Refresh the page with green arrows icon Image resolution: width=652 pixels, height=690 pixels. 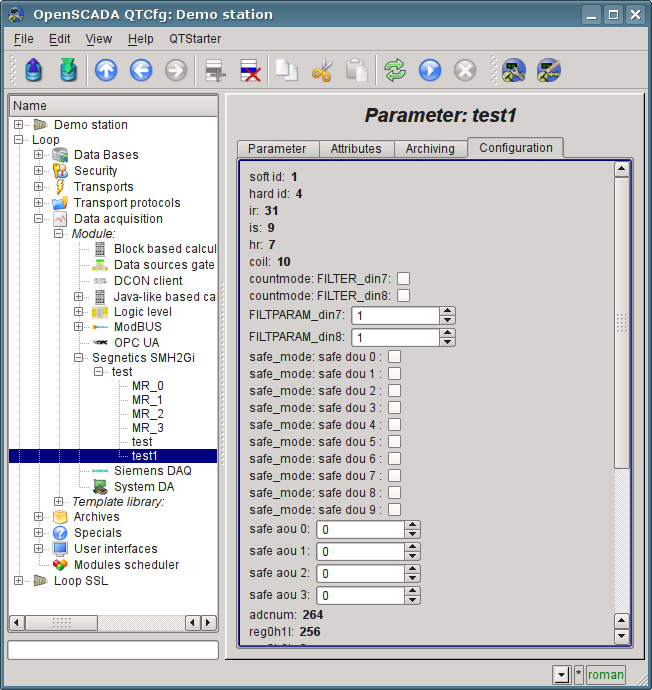[x=395, y=70]
